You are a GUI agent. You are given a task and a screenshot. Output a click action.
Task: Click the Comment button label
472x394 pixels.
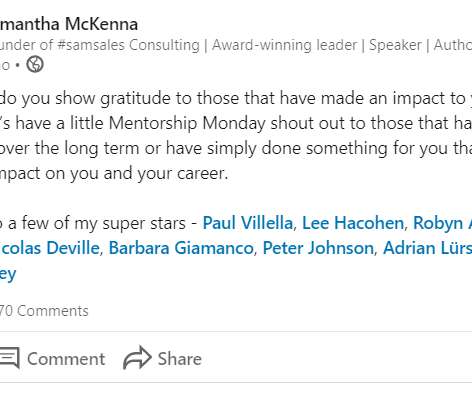click(66, 359)
